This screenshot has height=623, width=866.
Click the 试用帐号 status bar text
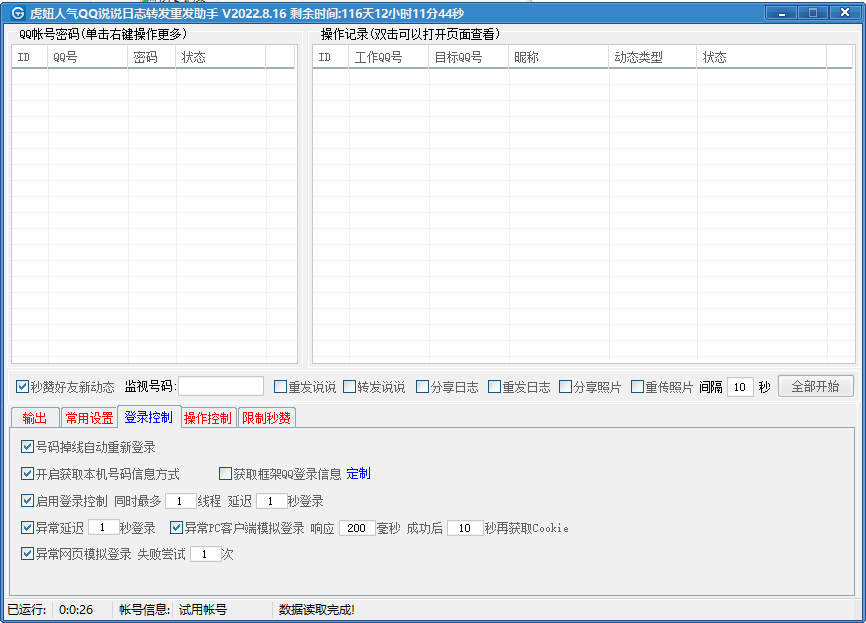point(203,610)
